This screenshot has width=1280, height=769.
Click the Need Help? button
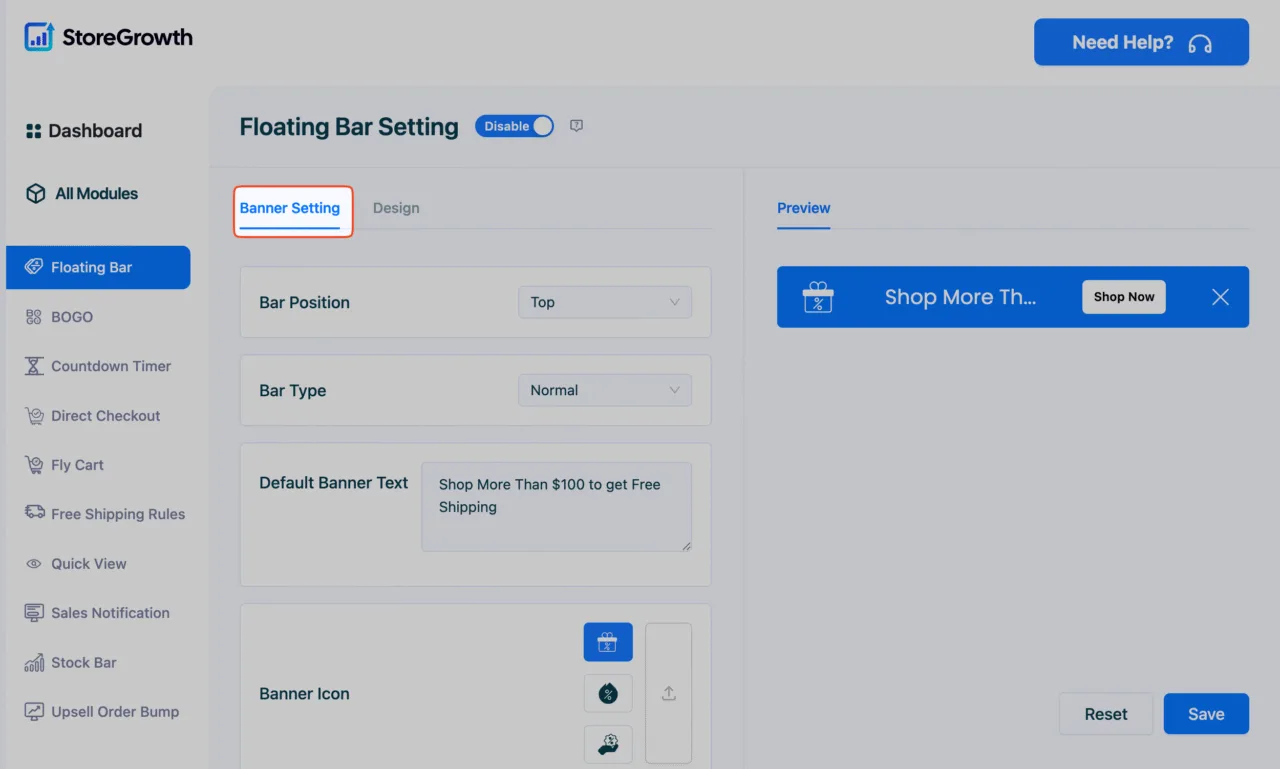(x=1141, y=42)
